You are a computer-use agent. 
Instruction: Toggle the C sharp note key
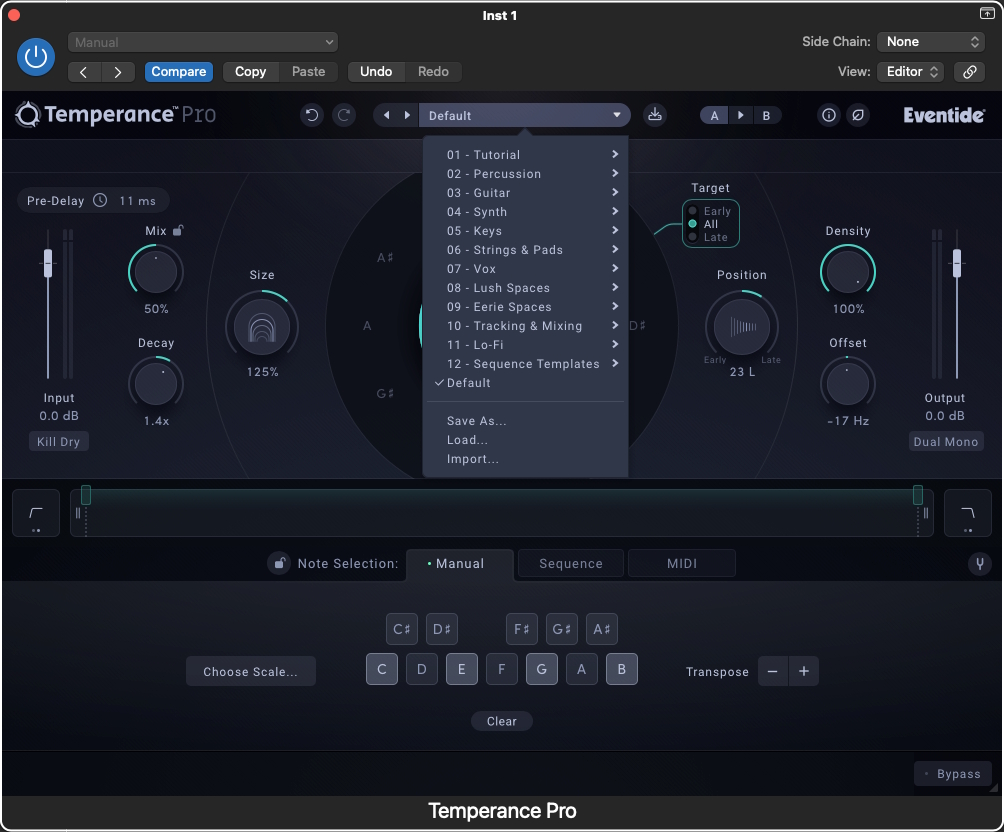point(402,629)
